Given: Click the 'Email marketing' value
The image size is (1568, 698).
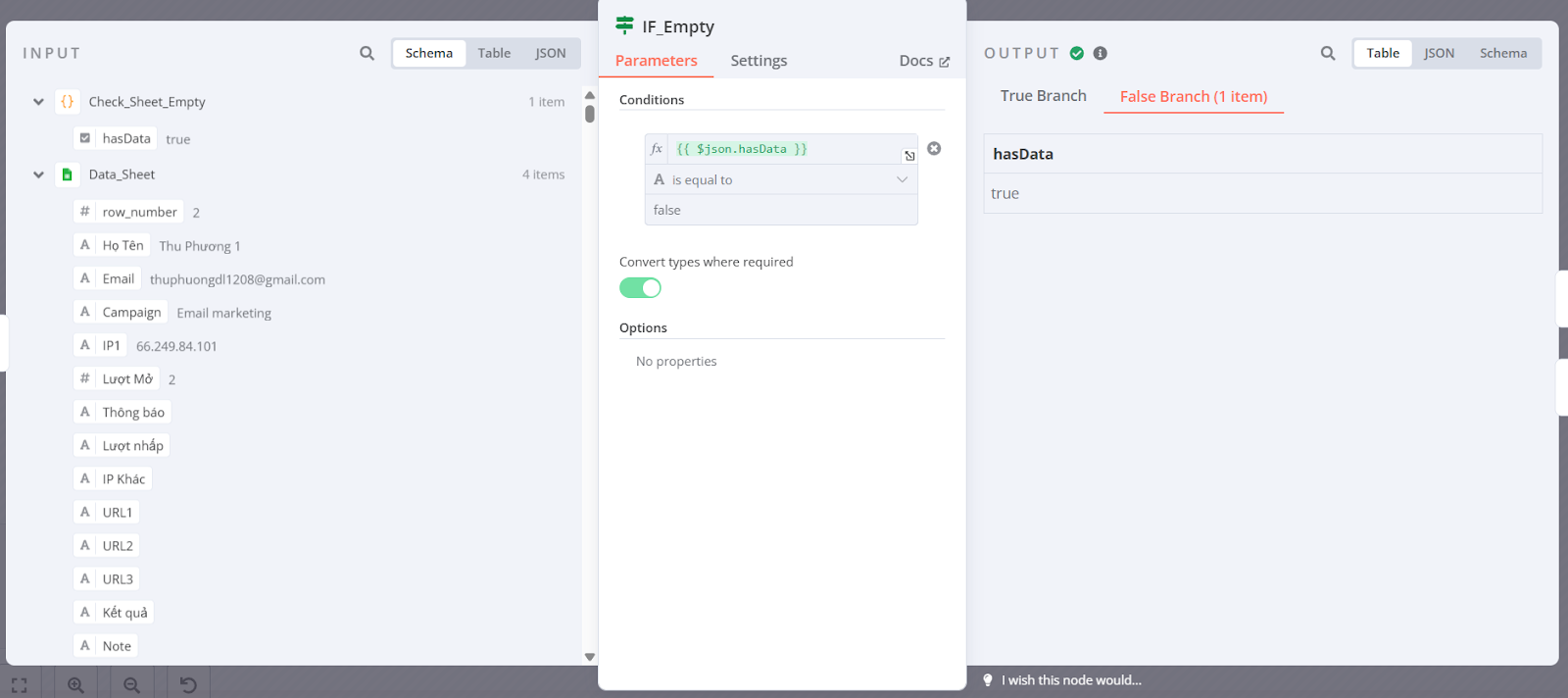Looking at the screenshot, I should [x=224, y=313].
